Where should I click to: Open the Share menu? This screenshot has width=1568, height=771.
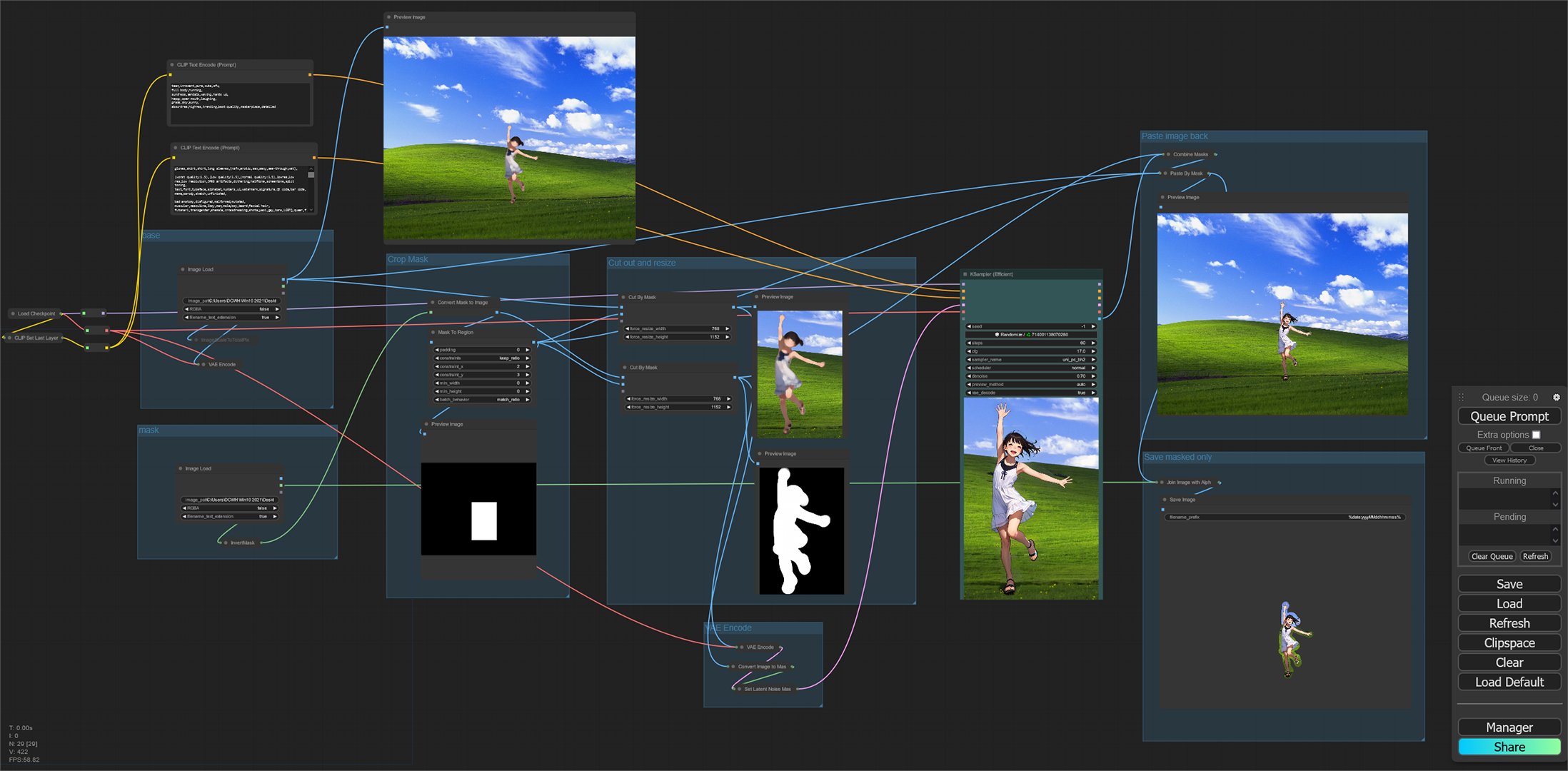click(x=1509, y=747)
